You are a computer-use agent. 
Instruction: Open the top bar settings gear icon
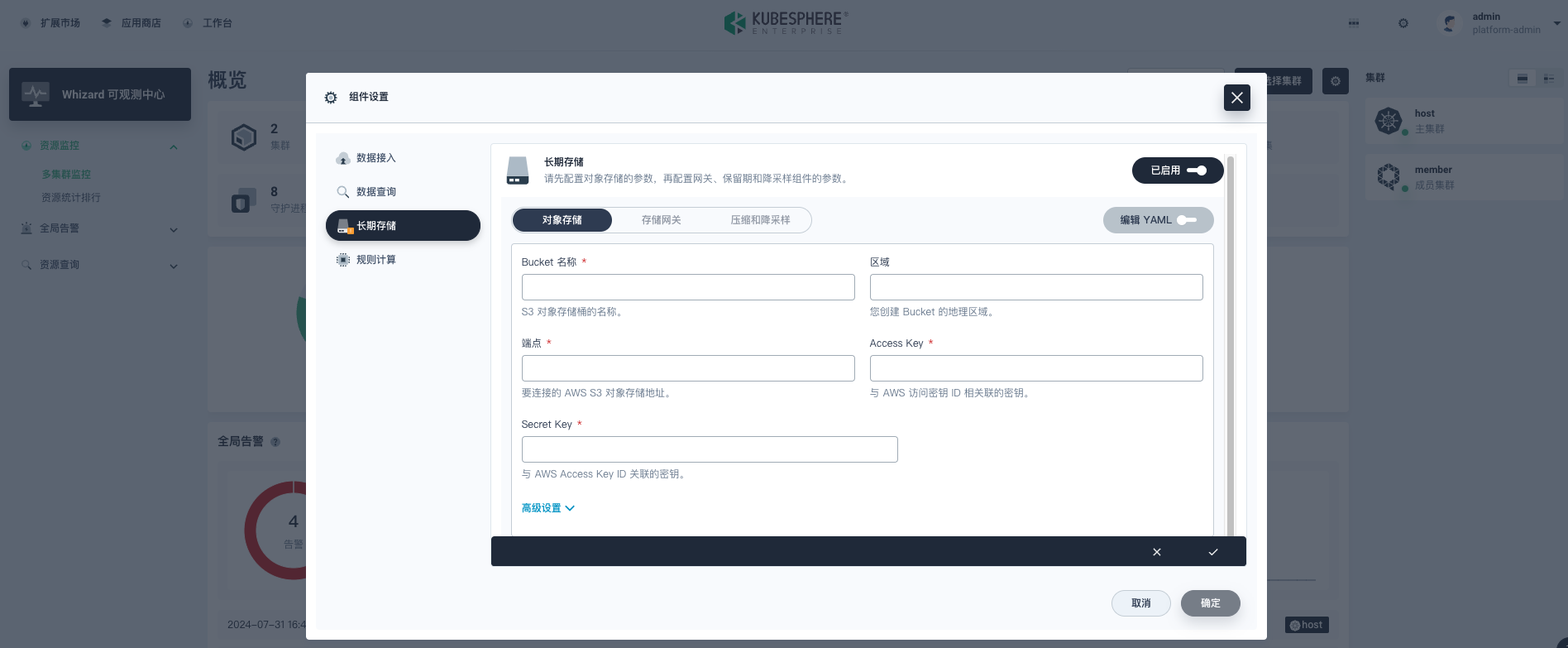click(1403, 23)
